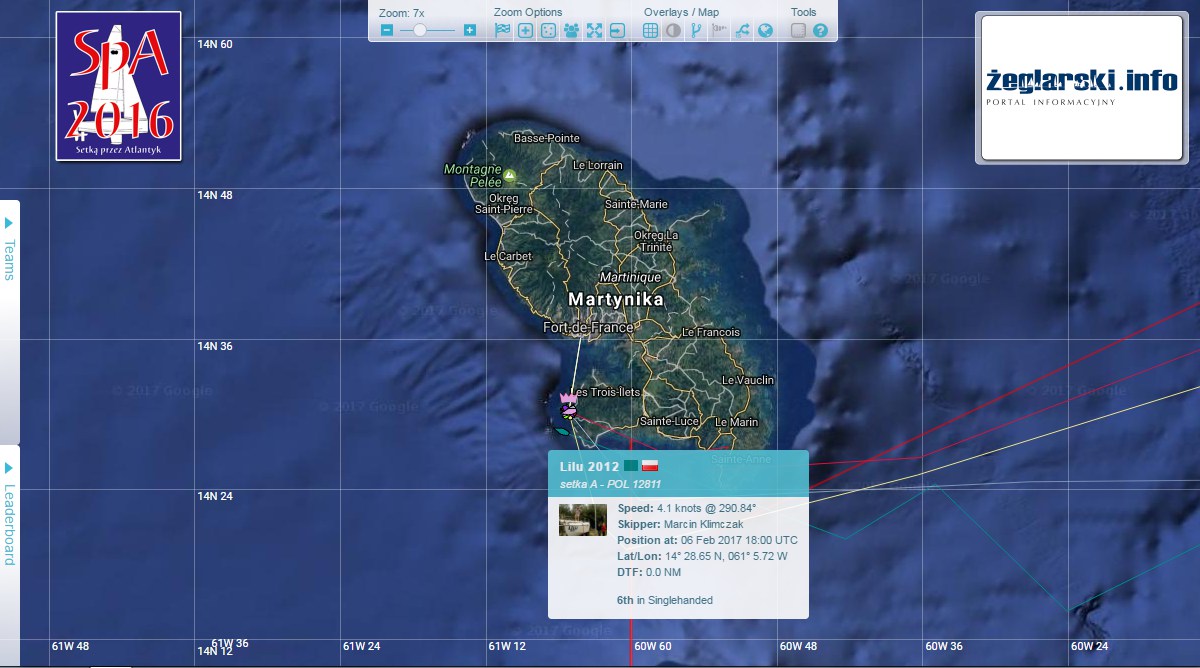This screenshot has width=1200, height=668.
Task: Click the zoom level slider handle
Action: coord(420,30)
